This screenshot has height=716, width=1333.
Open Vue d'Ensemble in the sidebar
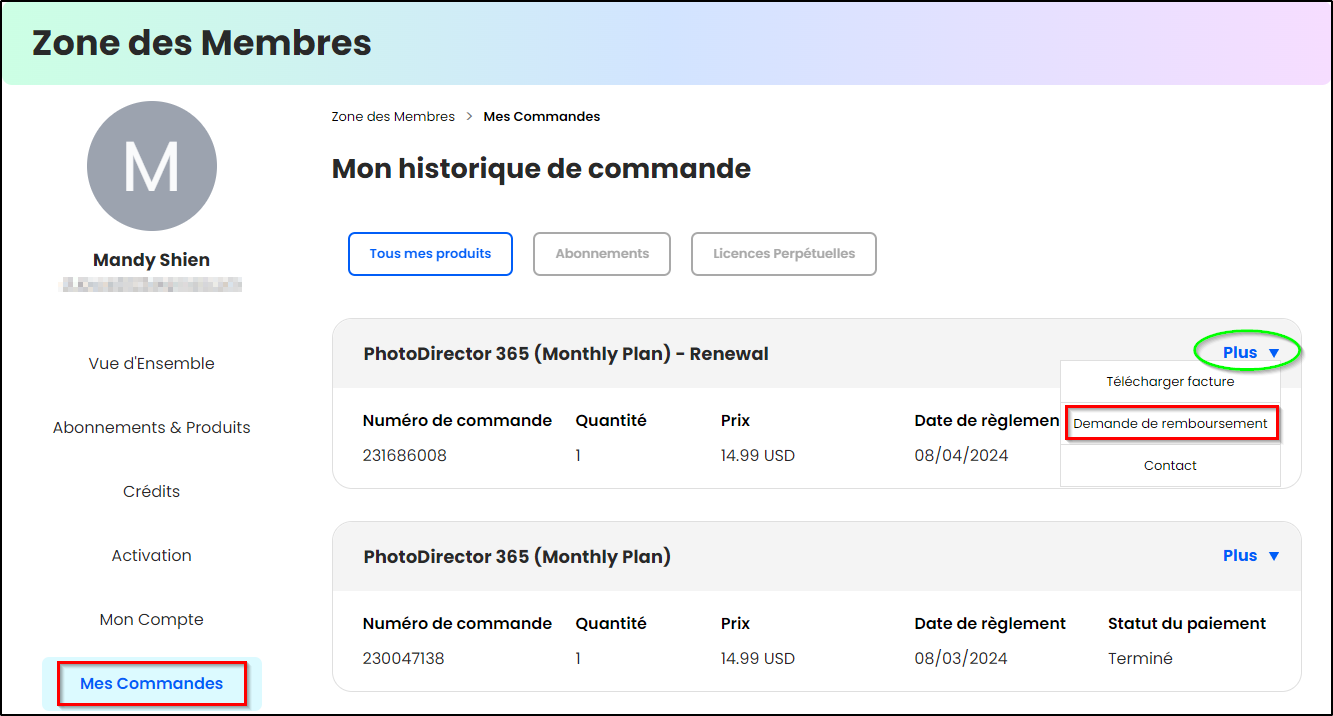point(152,364)
